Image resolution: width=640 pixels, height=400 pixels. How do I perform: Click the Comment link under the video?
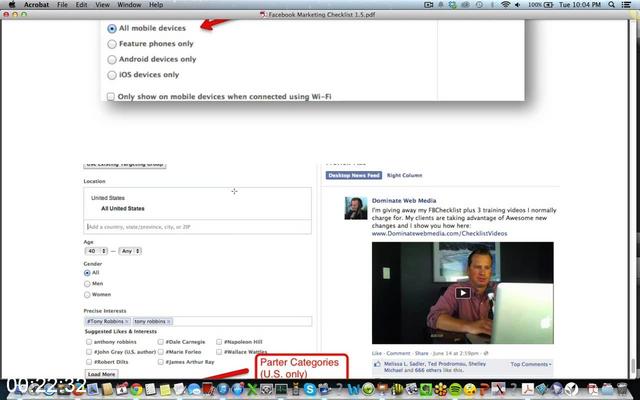pyautogui.click(x=398, y=353)
